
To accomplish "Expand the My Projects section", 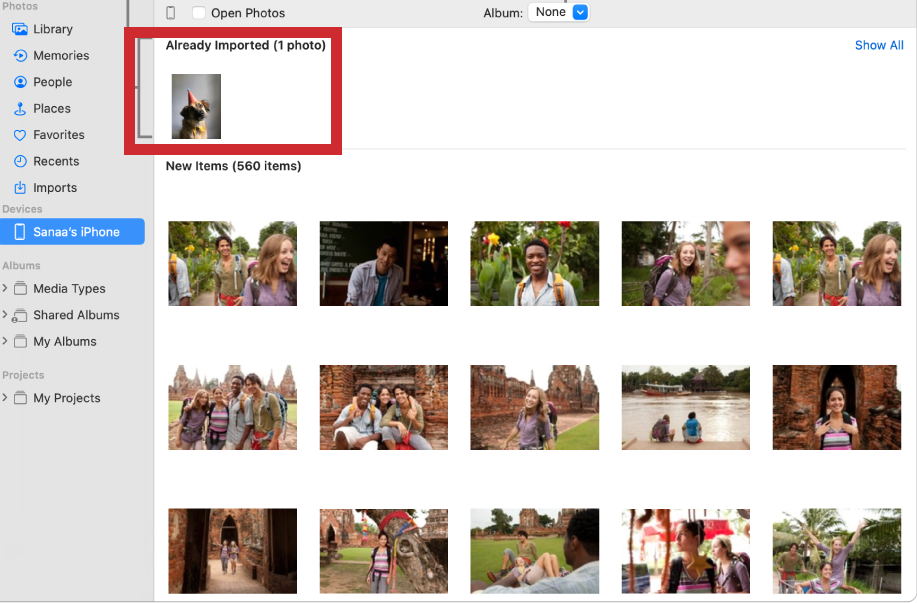I will (x=5, y=398).
